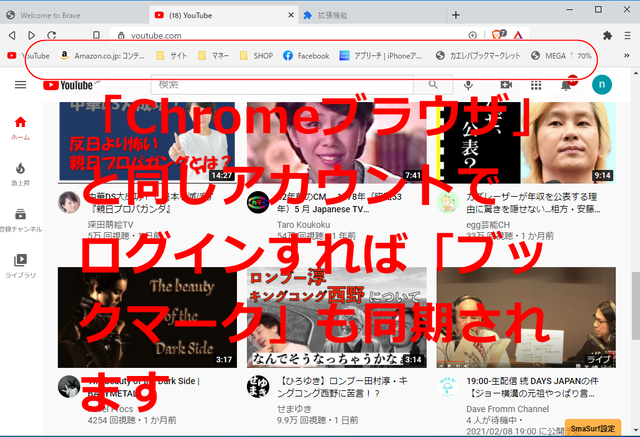Click the YouTube logo
Viewport: 640px width, 437px height.
click(71, 85)
